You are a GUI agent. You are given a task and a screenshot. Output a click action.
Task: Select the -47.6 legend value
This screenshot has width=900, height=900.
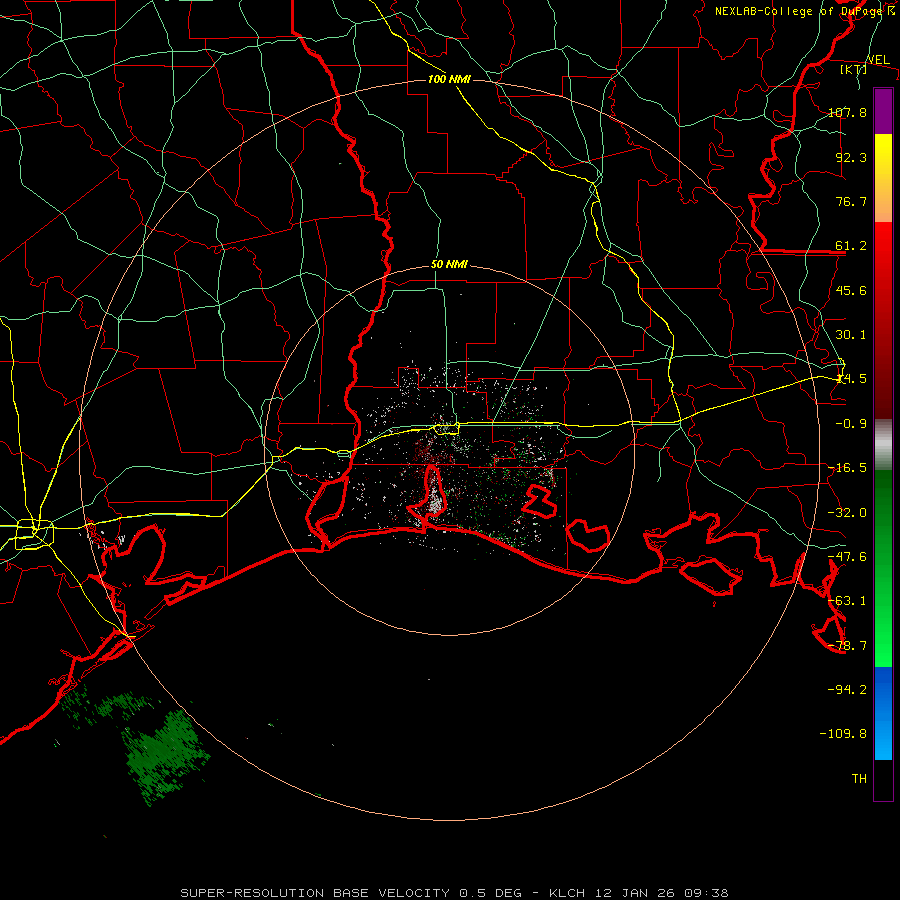pyautogui.click(x=847, y=557)
